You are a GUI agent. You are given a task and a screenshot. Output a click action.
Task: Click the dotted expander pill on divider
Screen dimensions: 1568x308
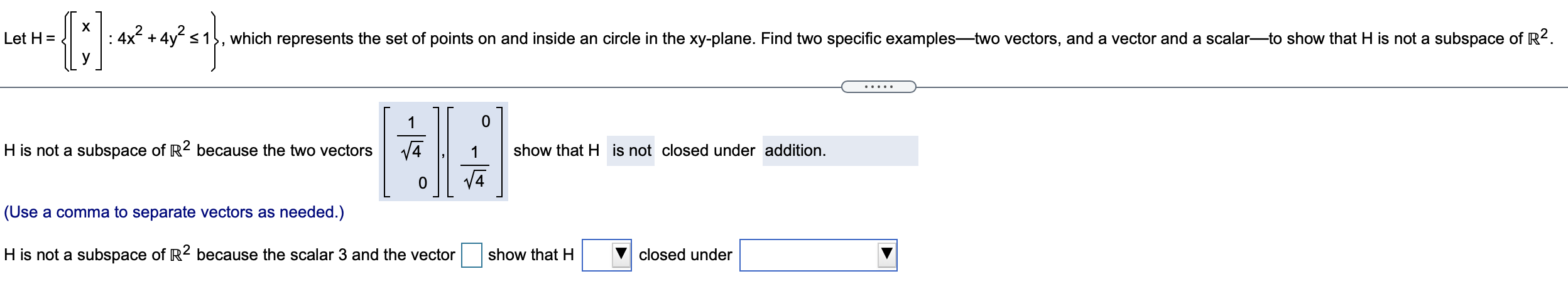pos(878,87)
